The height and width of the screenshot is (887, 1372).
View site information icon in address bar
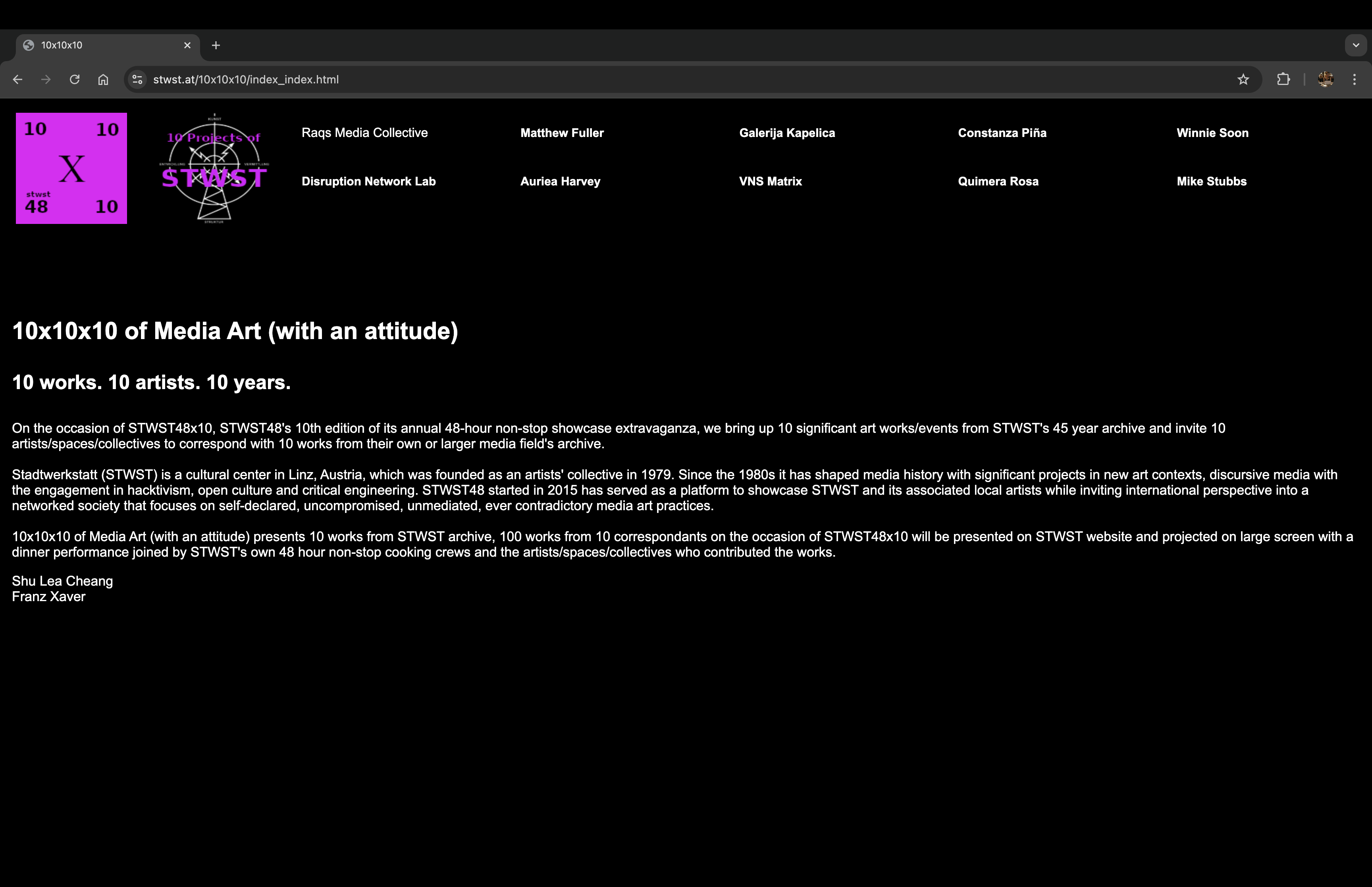click(x=137, y=79)
